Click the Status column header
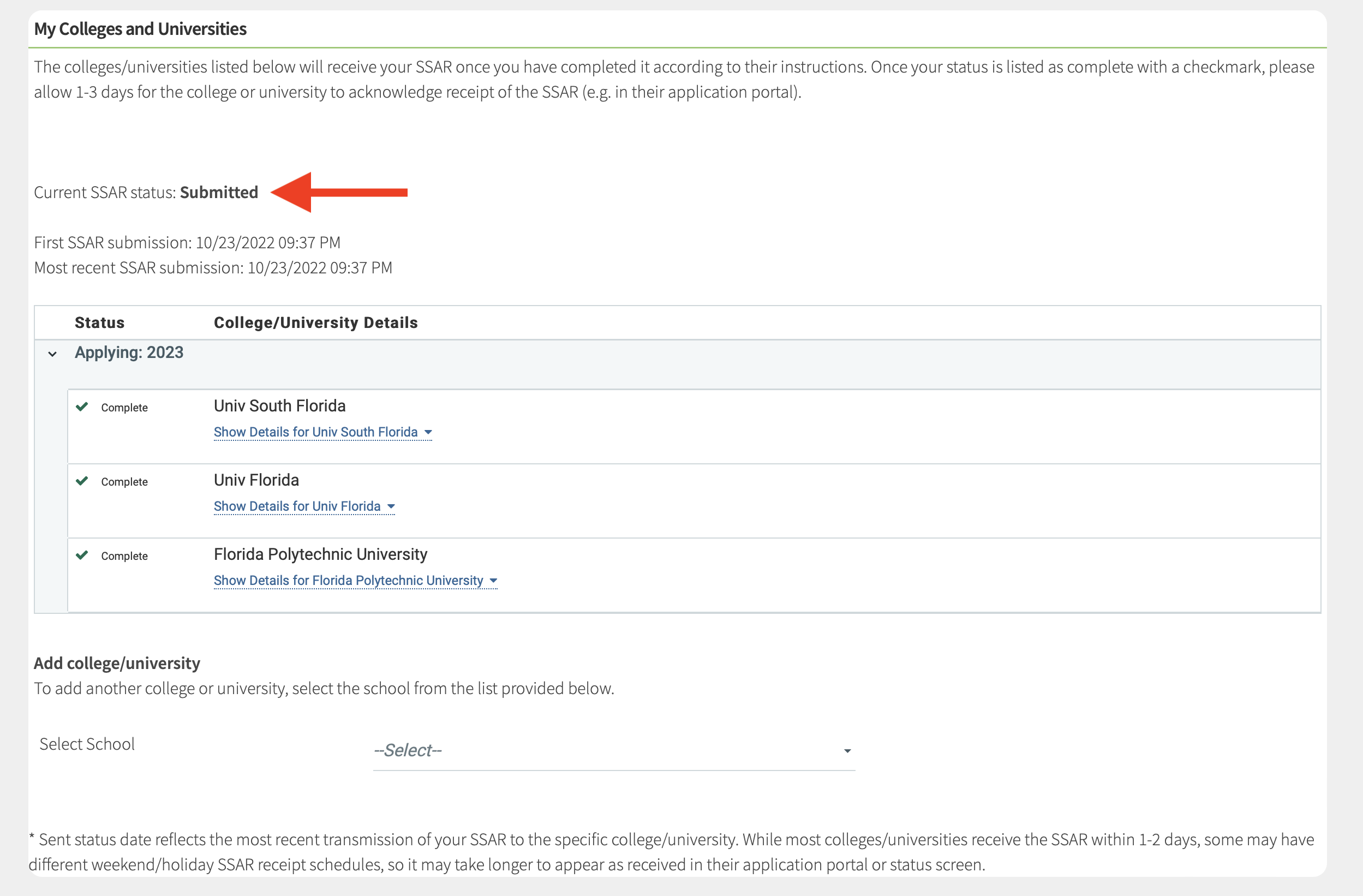The height and width of the screenshot is (896, 1363). (x=99, y=323)
